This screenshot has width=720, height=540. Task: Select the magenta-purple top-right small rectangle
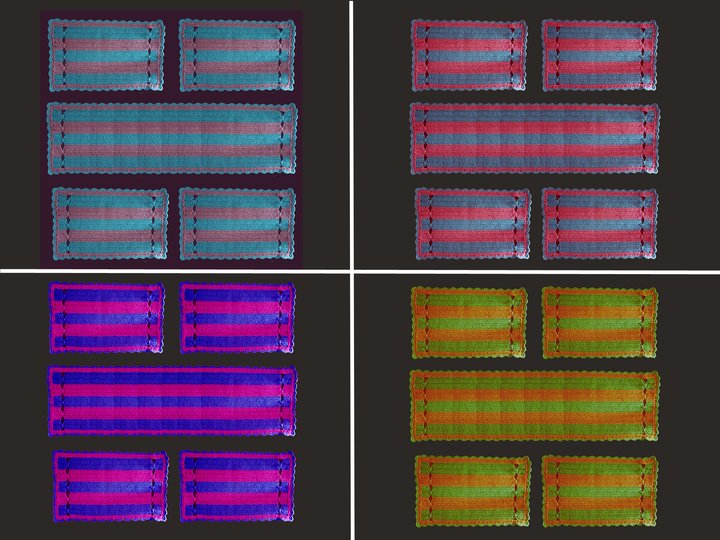pos(237,318)
